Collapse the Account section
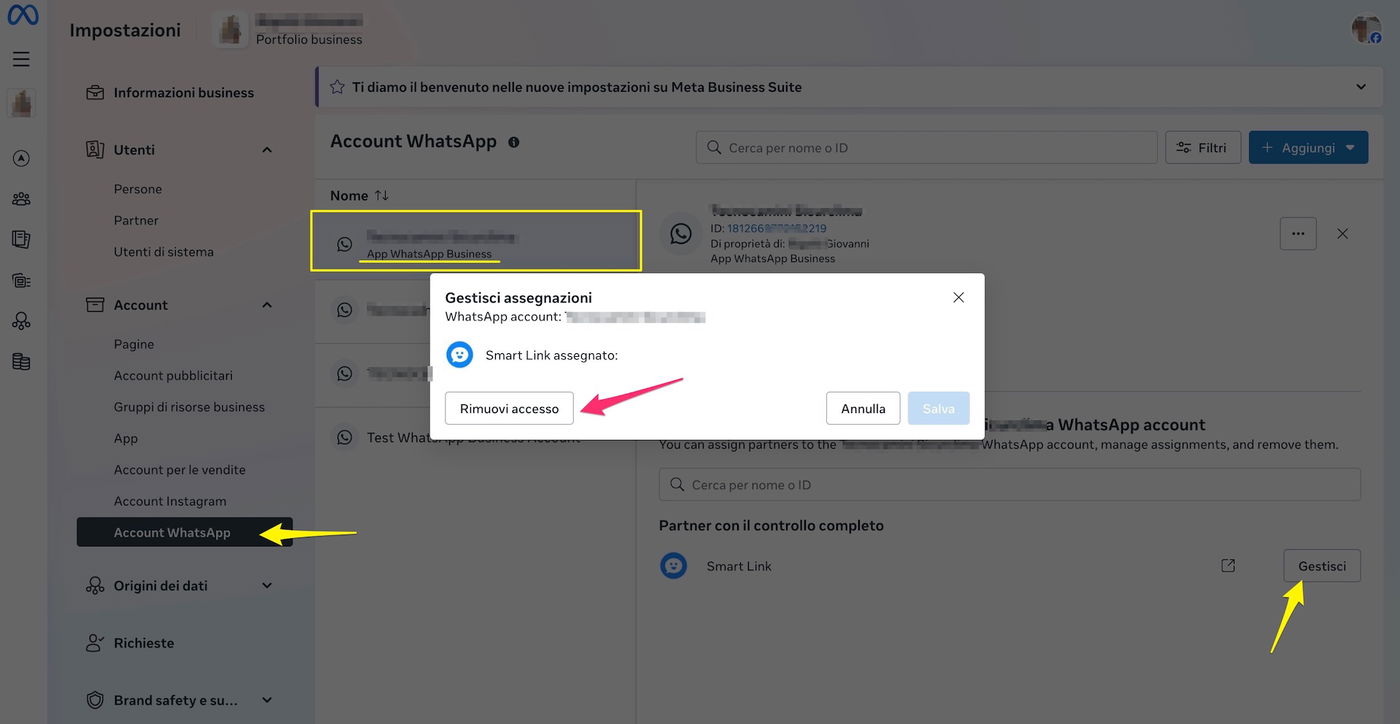Viewport: 1400px width, 724px height. point(267,305)
